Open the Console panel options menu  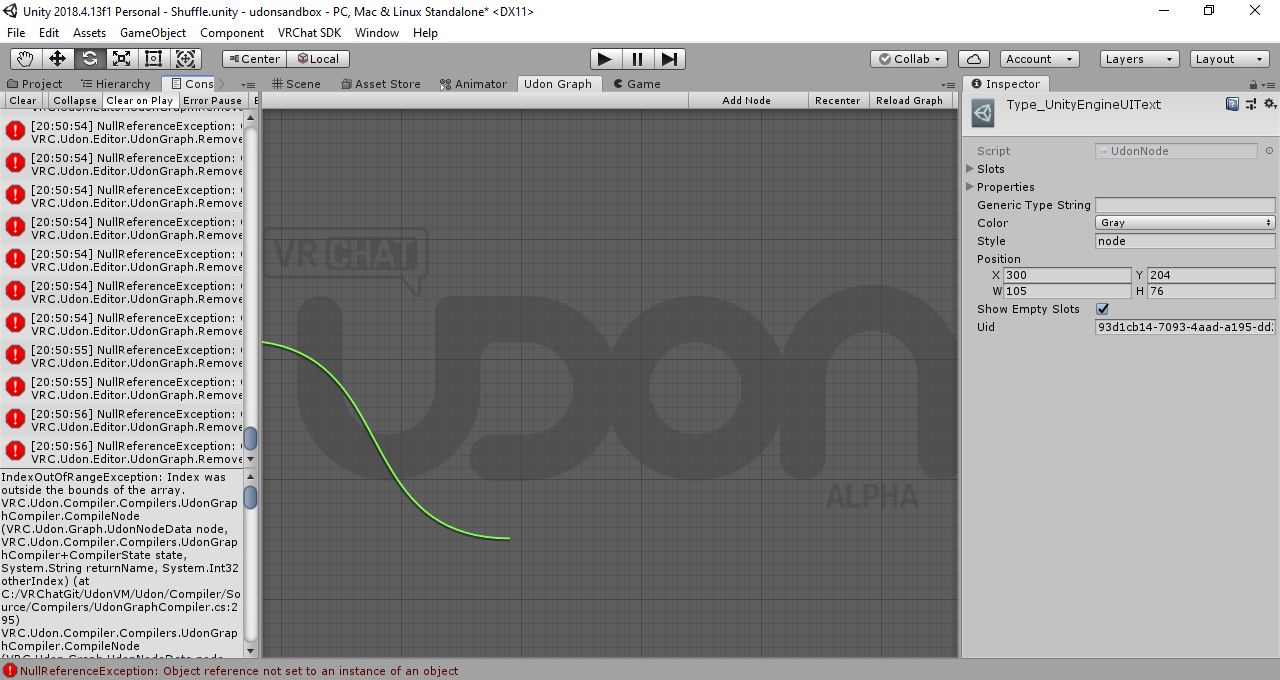point(249,84)
